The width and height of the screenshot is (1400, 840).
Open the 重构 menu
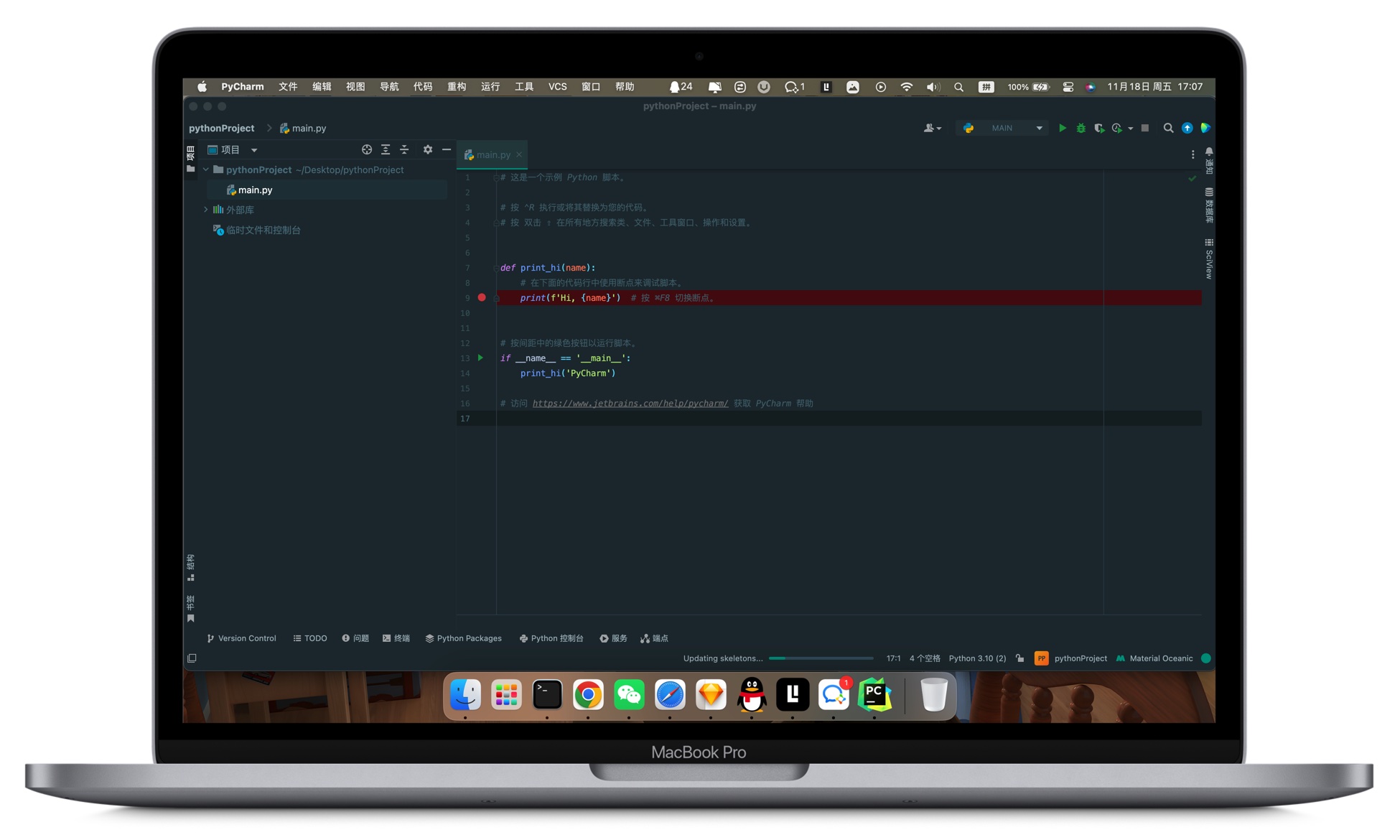[x=457, y=87]
